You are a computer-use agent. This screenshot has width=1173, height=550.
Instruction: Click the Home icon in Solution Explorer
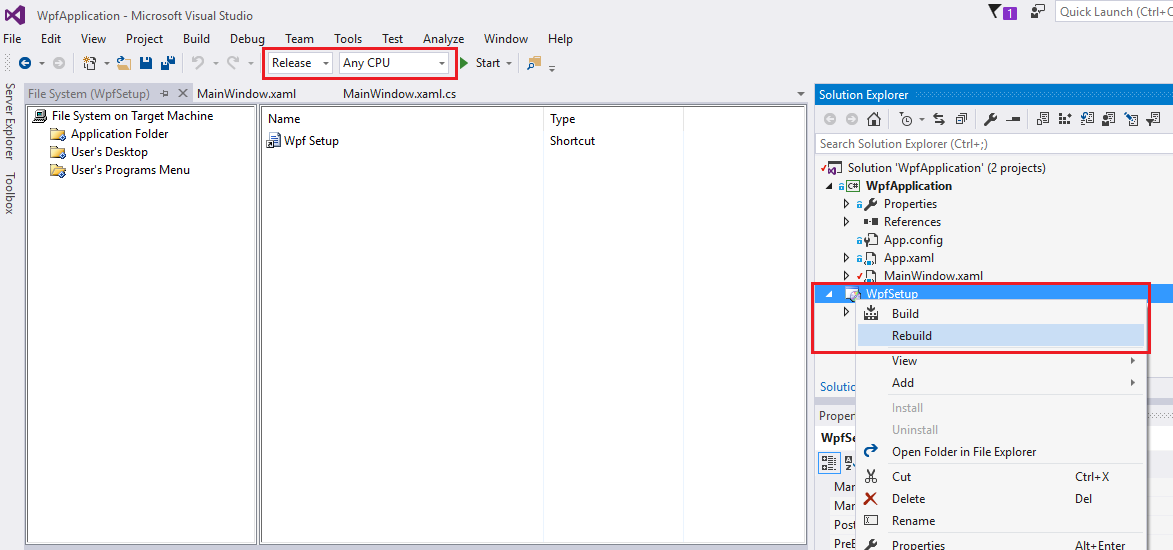point(874,119)
